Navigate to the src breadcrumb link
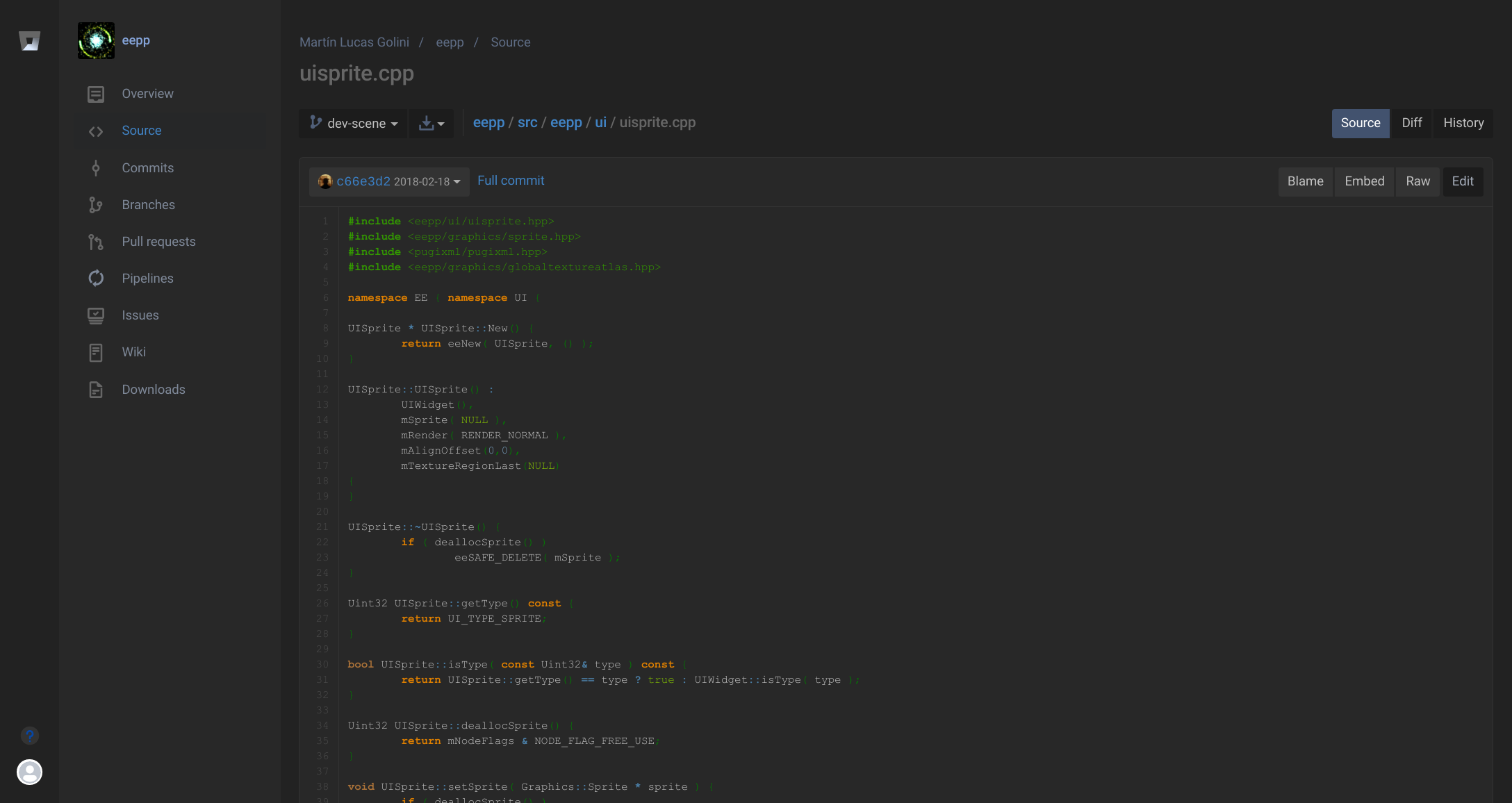Image resolution: width=1512 pixels, height=803 pixels. (527, 122)
